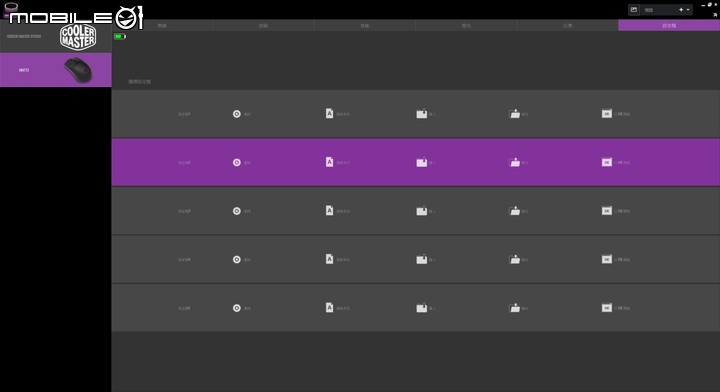Click the rename 'A' document icon in first profile row
This screenshot has height=392, width=720.
[329, 113]
